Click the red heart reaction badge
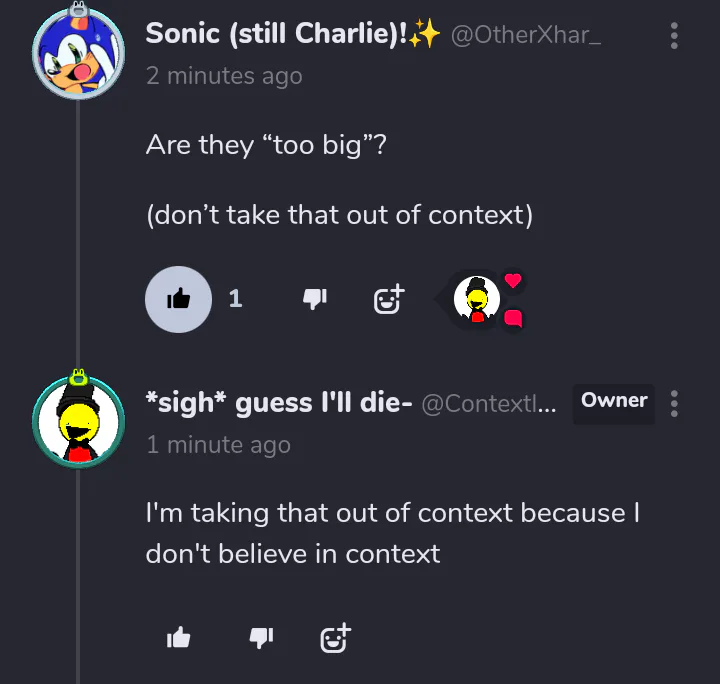The image size is (720, 684). click(x=513, y=281)
